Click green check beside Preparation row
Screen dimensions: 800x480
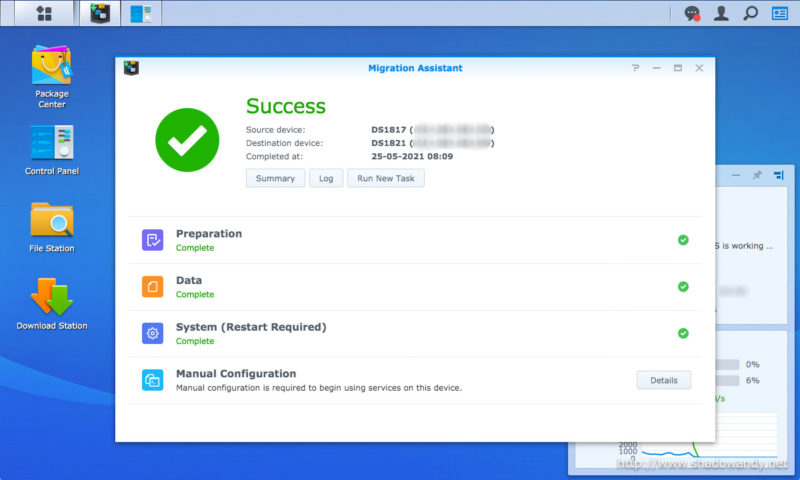(x=683, y=240)
